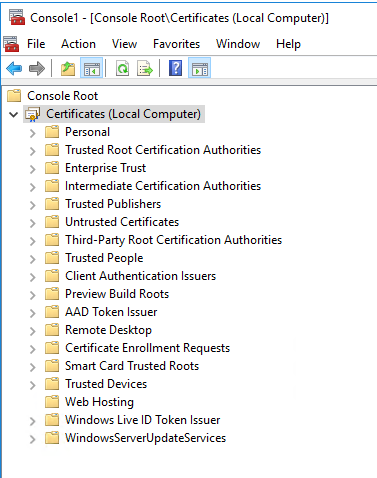The width and height of the screenshot is (377, 478).
Task: Expand the Trusted People node
Action: coord(32,259)
